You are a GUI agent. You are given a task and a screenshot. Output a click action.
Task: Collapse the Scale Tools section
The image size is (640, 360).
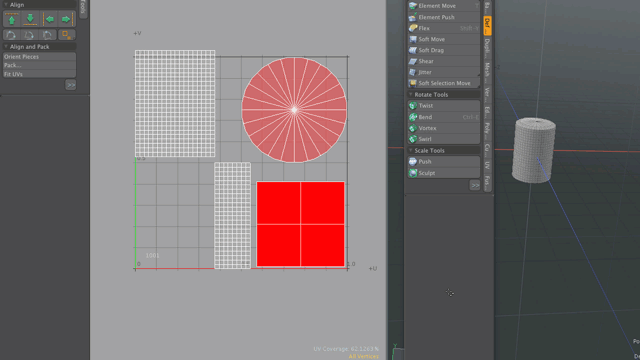pyautogui.click(x=411, y=151)
